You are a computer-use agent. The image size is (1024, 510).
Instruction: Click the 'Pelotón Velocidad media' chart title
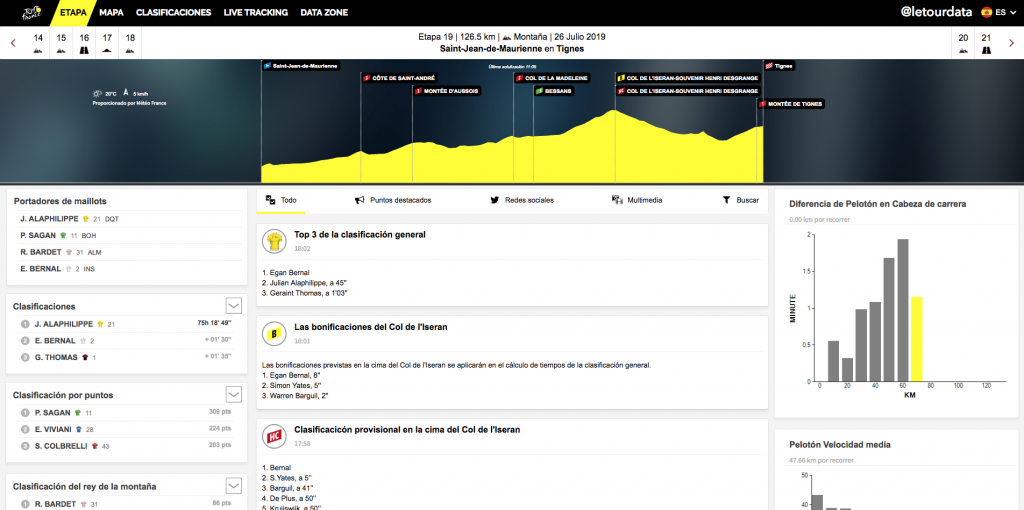click(x=840, y=445)
